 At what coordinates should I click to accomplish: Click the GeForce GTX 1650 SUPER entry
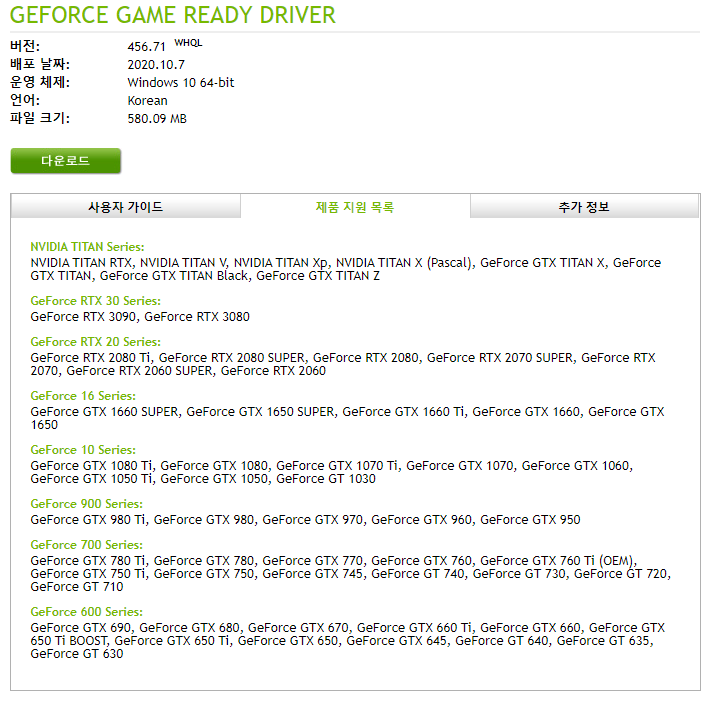pos(260,412)
